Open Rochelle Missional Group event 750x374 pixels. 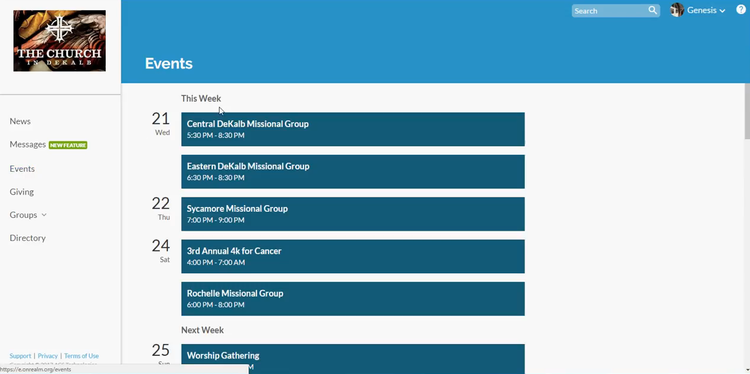click(x=353, y=299)
